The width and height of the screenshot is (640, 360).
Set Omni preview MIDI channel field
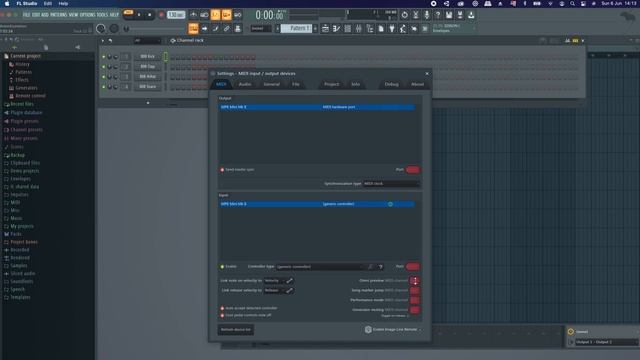[x=415, y=281]
